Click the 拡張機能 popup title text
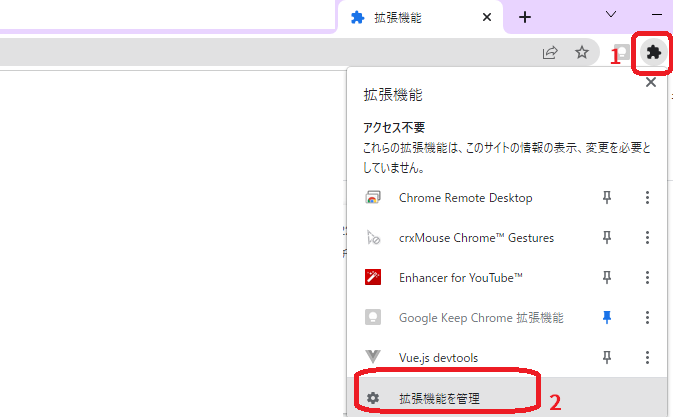Image resolution: width=673 pixels, height=417 pixels. (393, 95)
